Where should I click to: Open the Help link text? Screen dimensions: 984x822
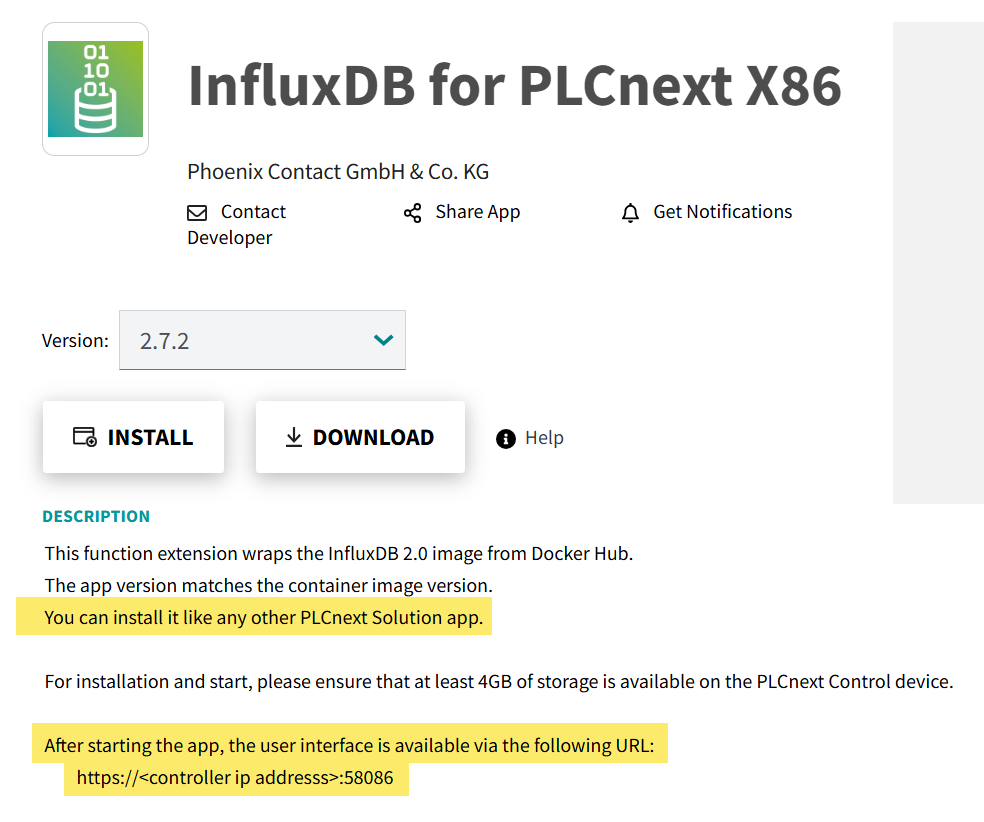coord(544,437)
